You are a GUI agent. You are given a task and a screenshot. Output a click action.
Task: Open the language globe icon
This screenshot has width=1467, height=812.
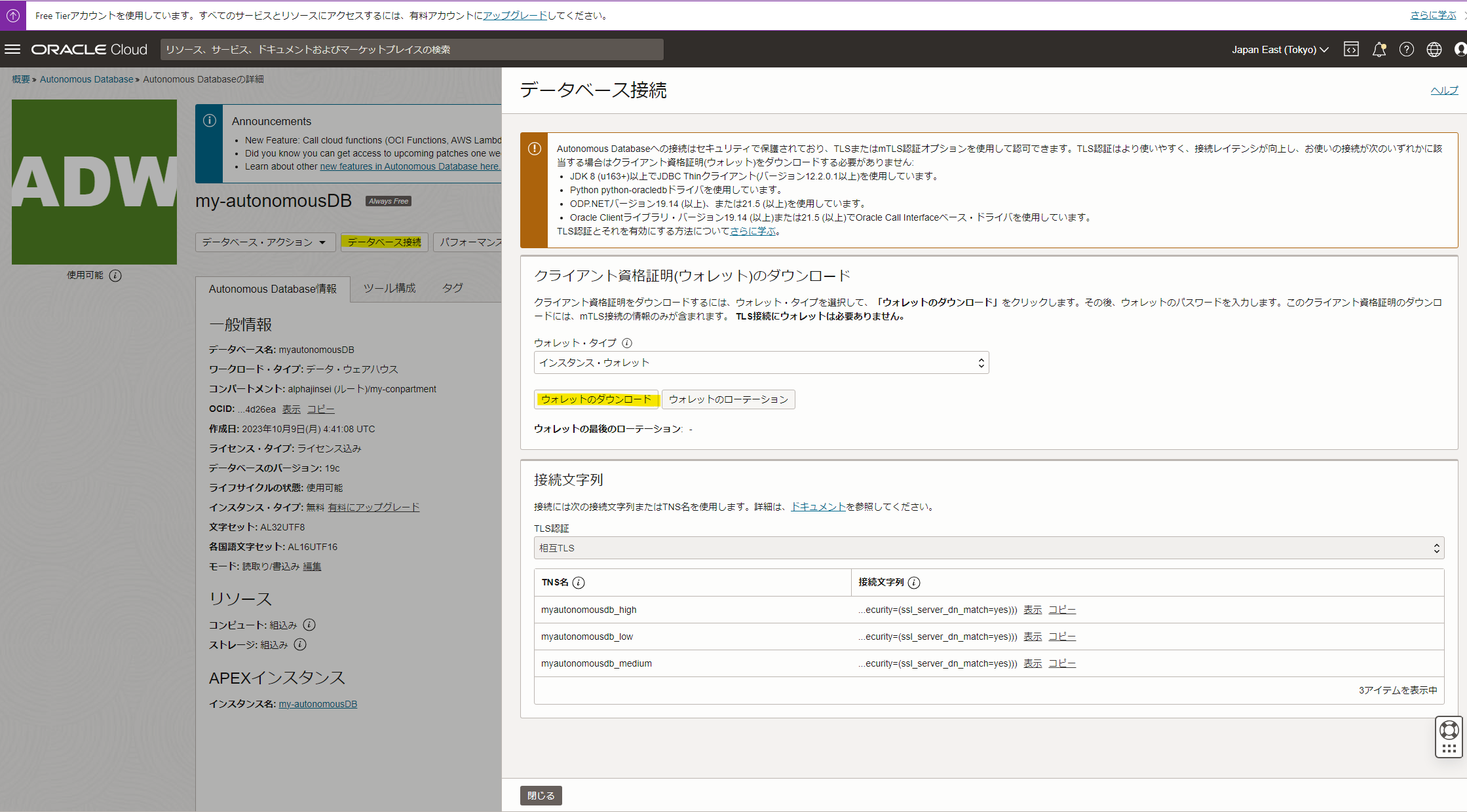pyautogui.click(x=1434, y=49)
